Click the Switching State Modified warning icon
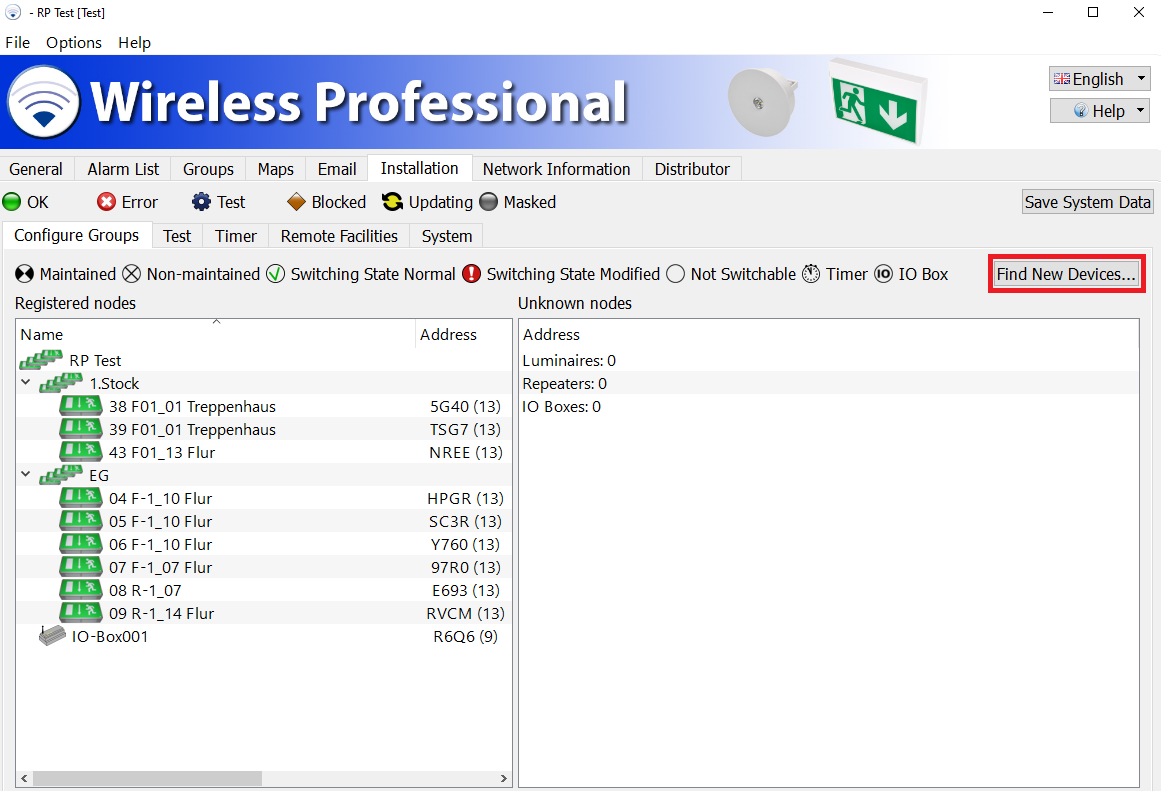 [x=471, y=274]
